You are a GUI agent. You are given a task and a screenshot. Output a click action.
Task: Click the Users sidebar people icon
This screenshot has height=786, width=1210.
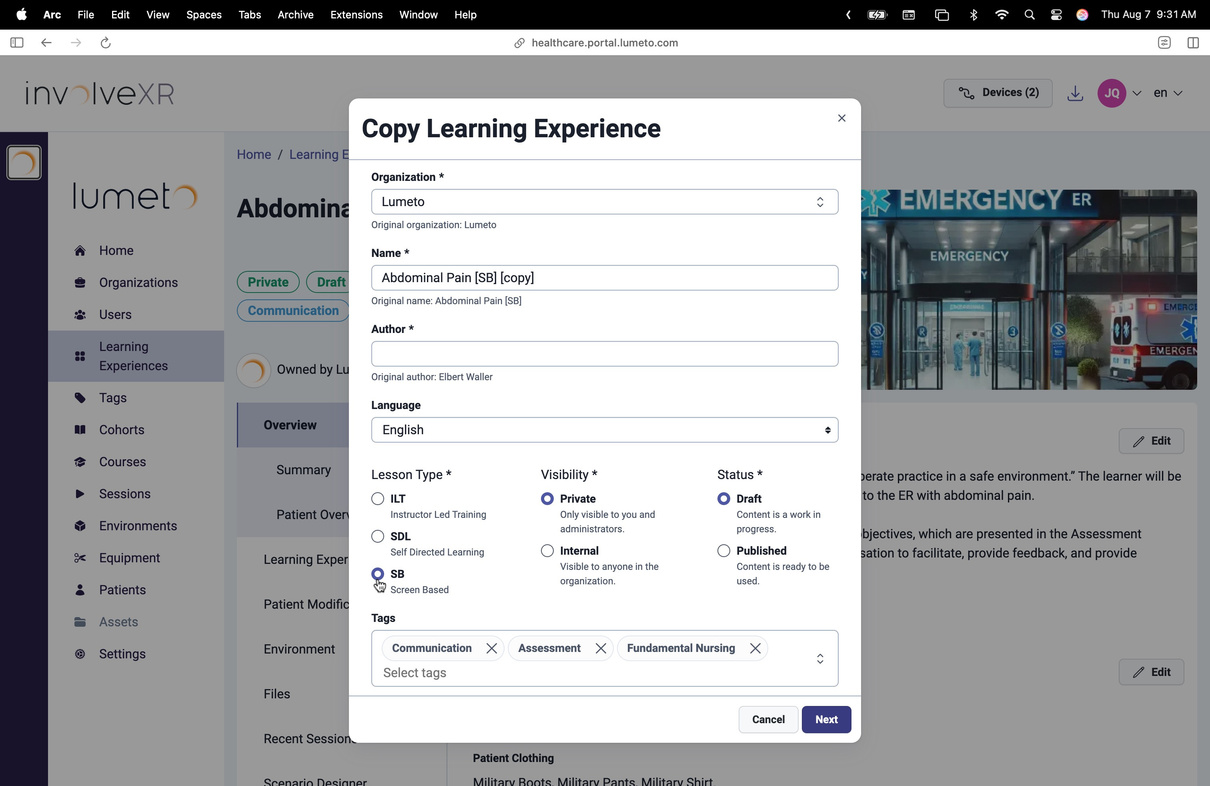click(x=80, y=315)
